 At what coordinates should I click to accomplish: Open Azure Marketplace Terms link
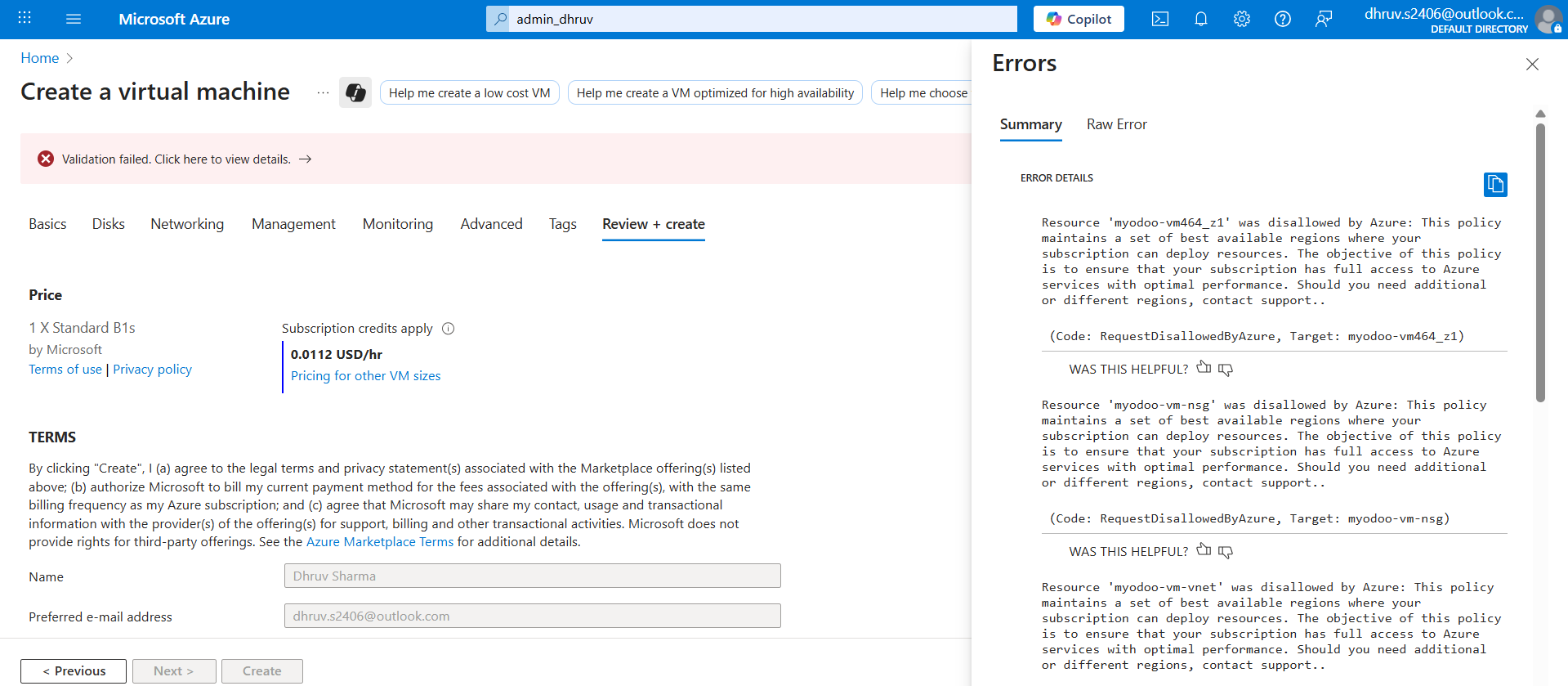[x=380, y=542]
